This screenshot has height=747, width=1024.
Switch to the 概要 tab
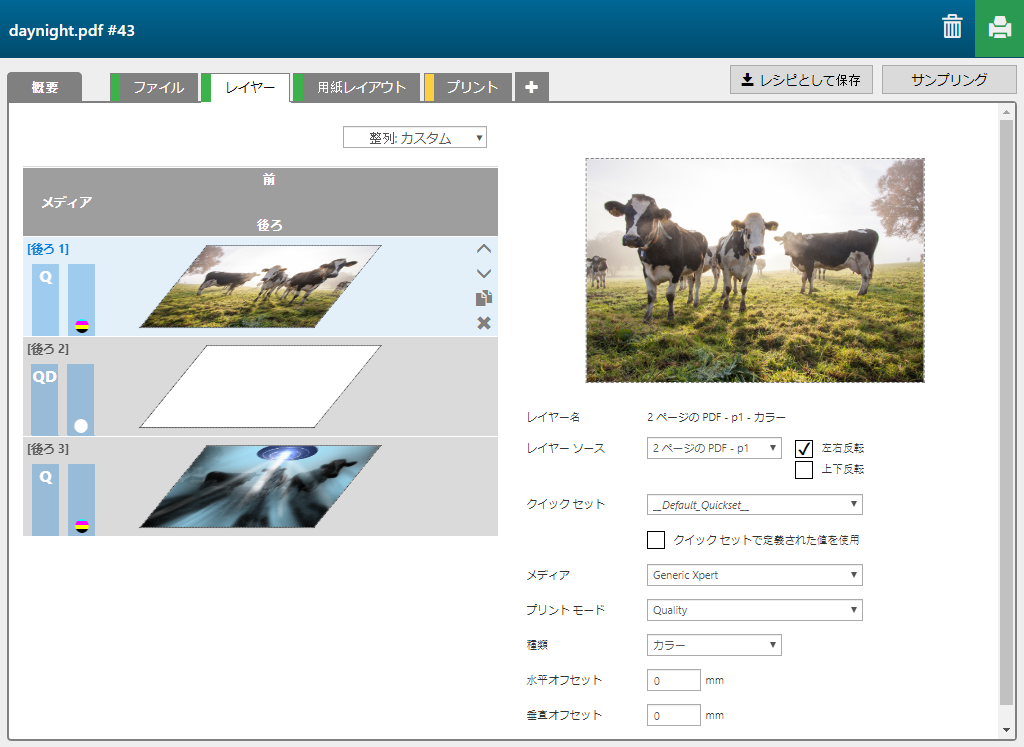(44, 87)
